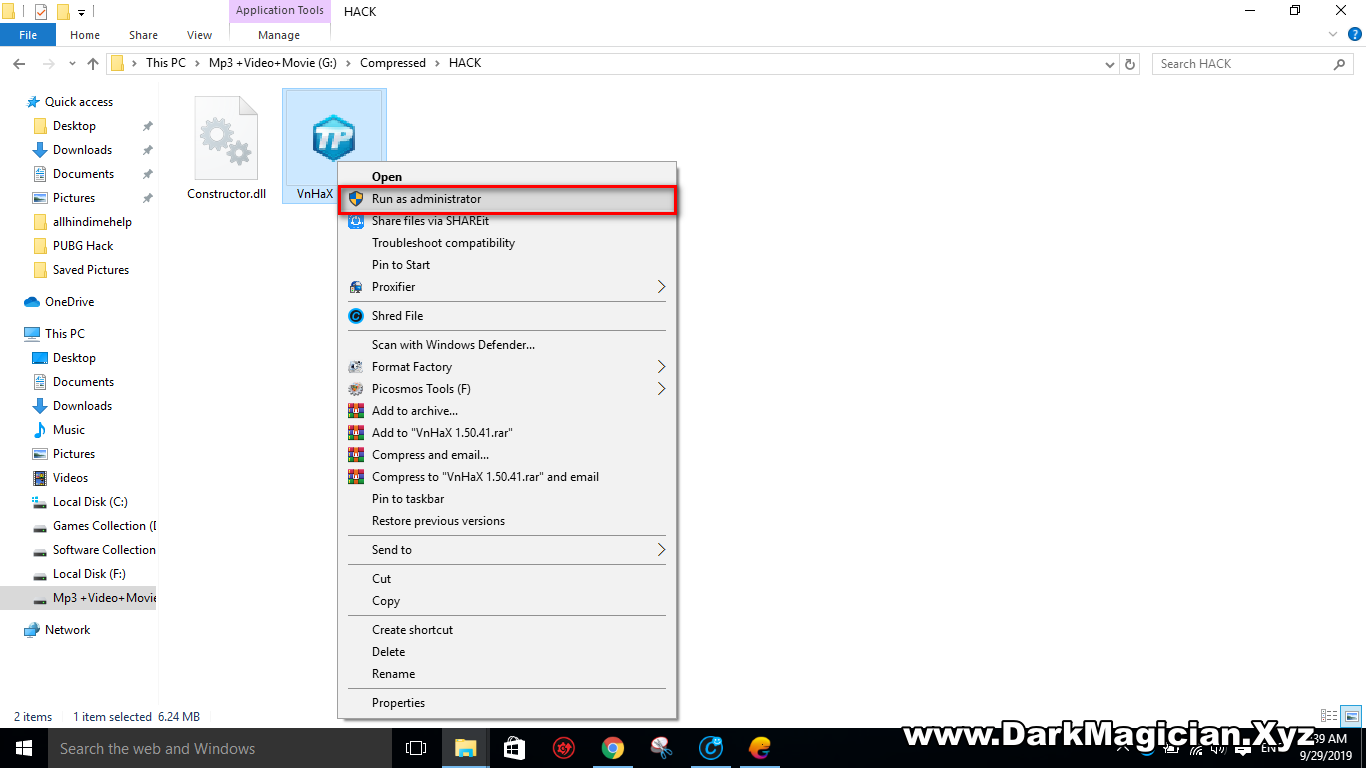Click the Music note icon in sidebar

40,430
